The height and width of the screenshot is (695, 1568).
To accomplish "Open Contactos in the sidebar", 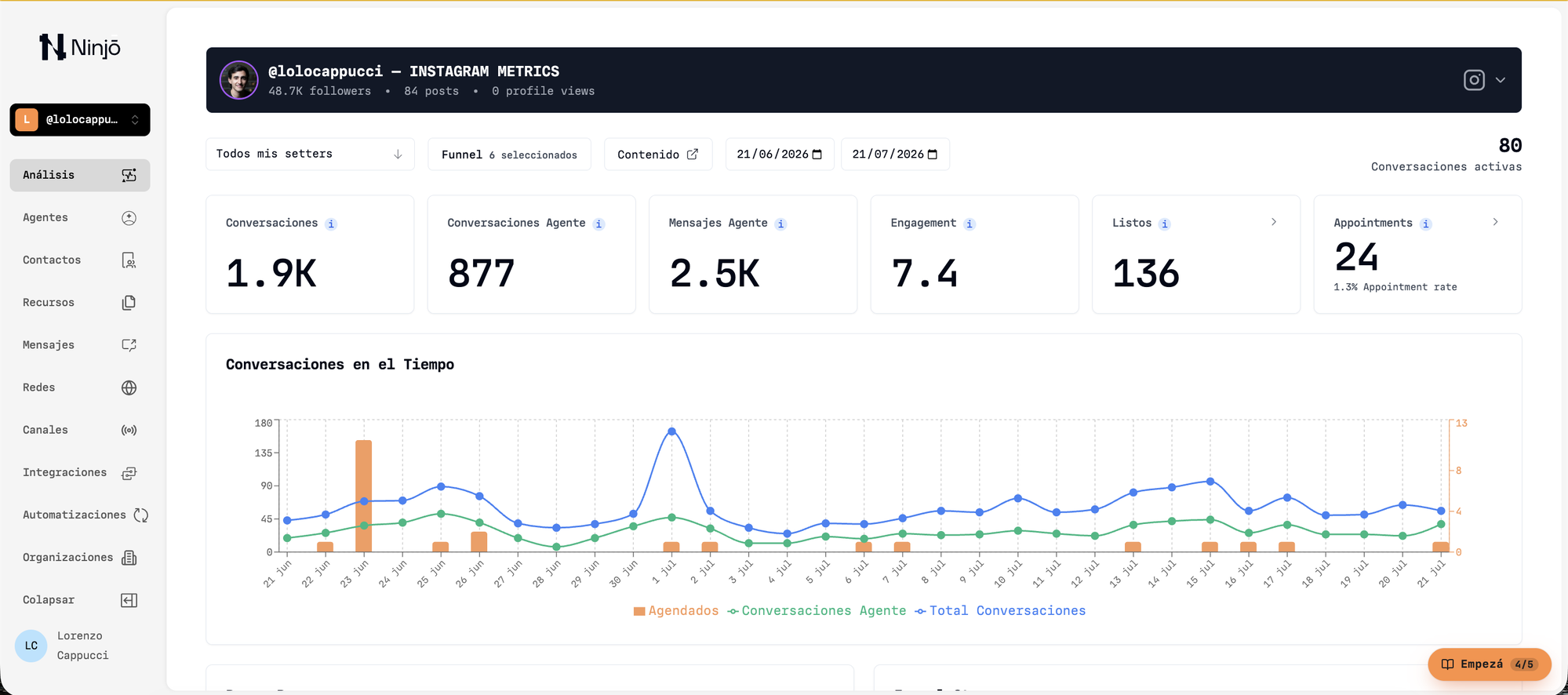I will click(x=79, y=260).
